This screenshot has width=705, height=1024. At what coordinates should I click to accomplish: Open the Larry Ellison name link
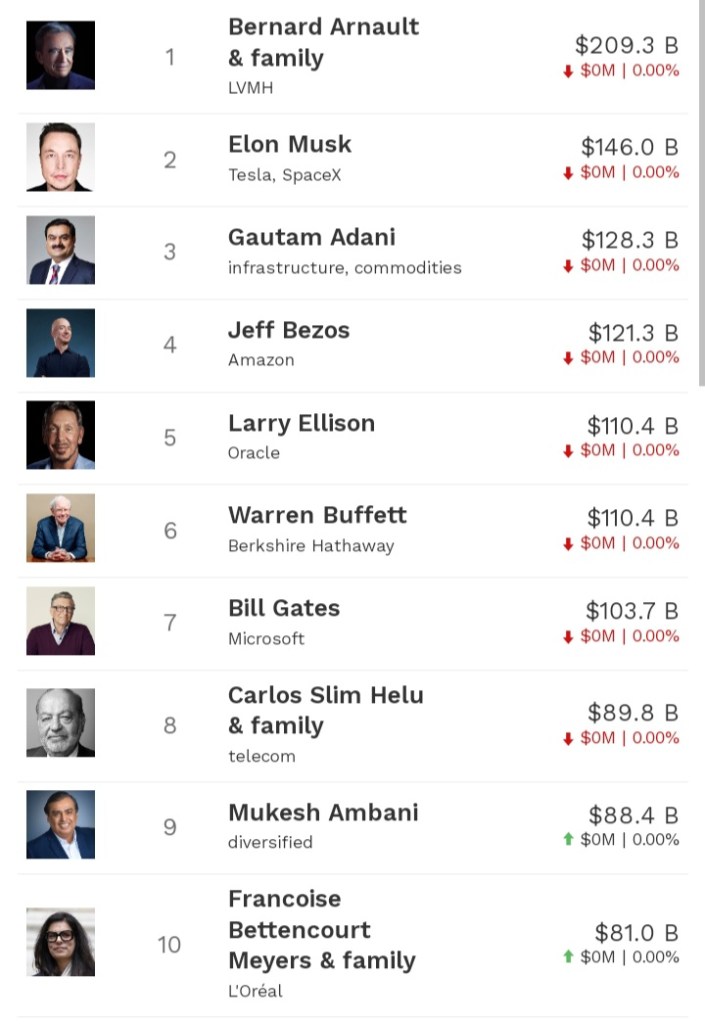(301, 423)
